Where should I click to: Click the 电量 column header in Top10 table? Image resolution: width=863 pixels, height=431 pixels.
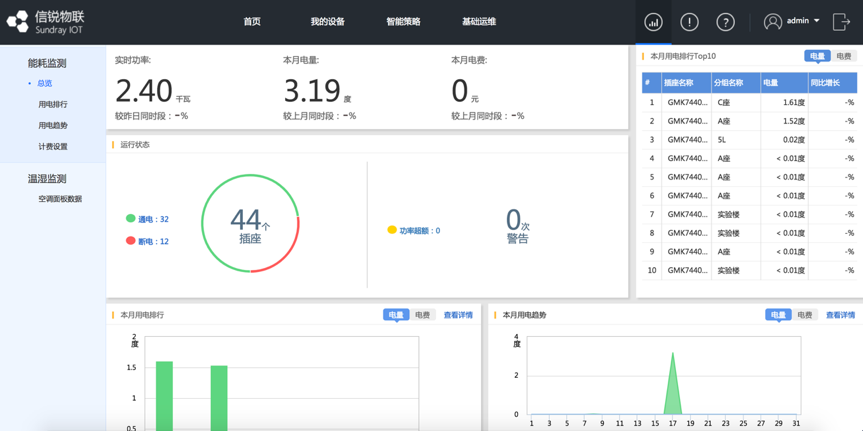tap(784, 83)
